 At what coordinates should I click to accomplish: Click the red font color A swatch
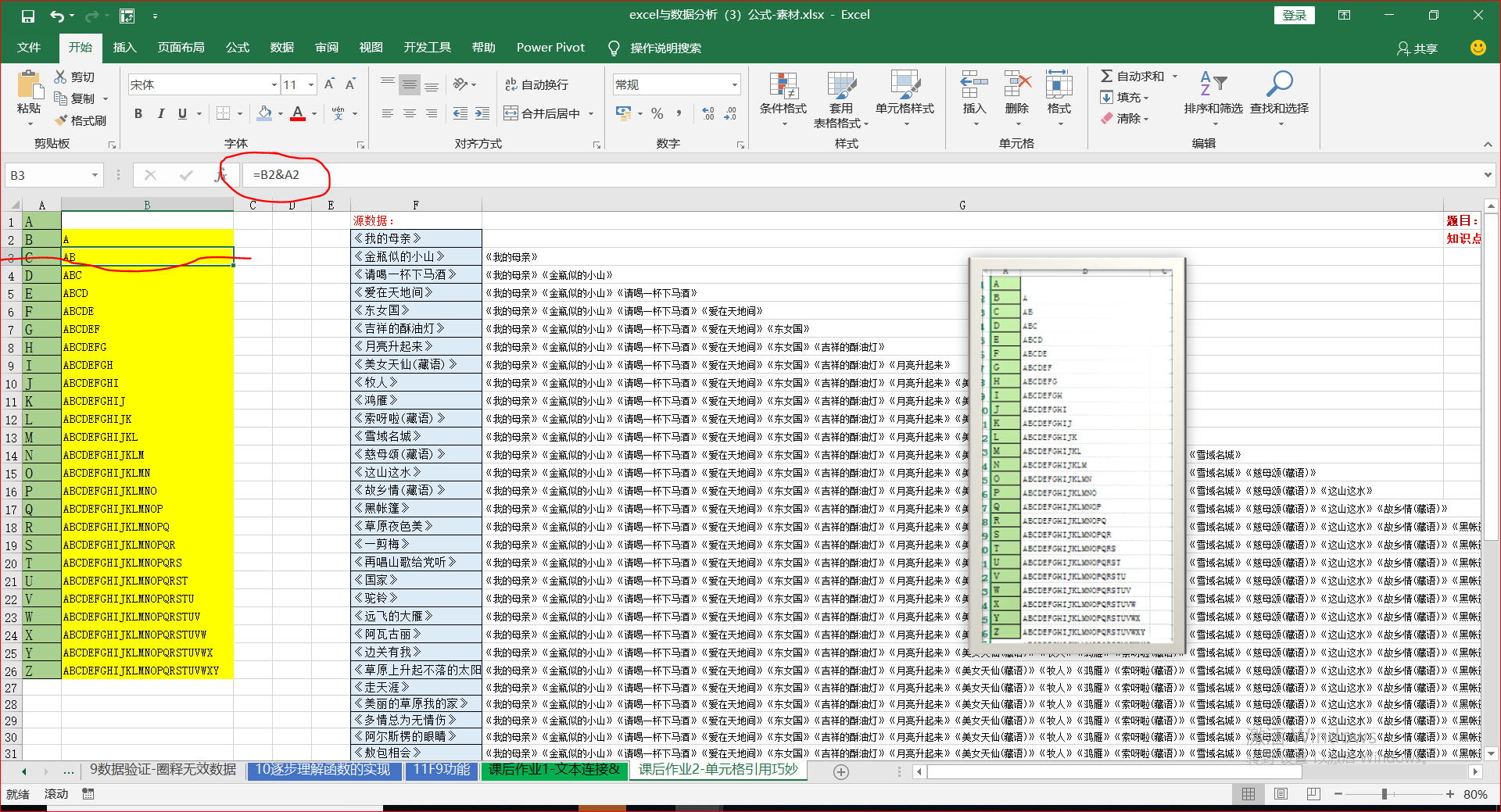pyautogui.click(x=298, y=113)
